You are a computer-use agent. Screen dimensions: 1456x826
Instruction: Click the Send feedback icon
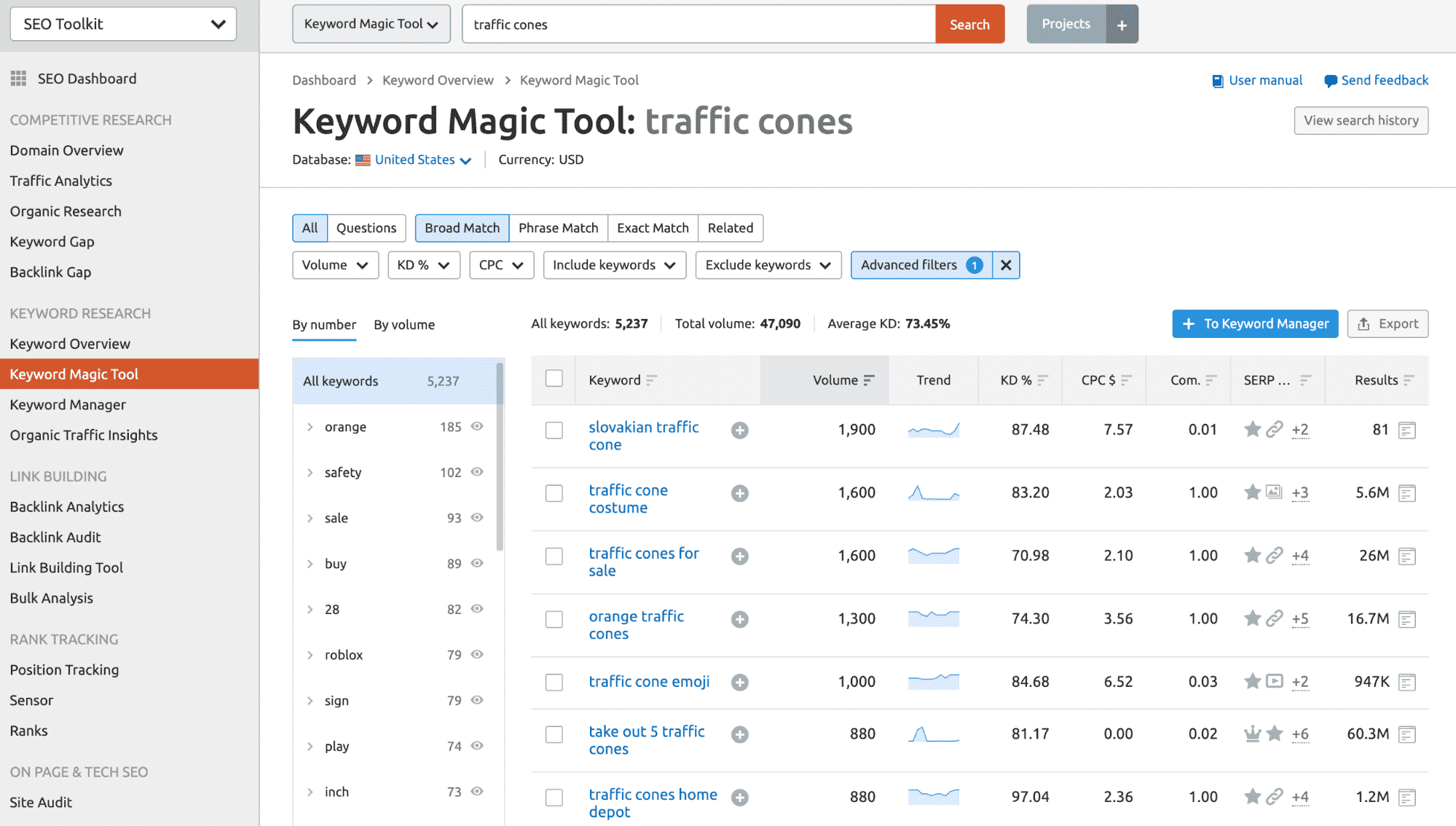(1329, 80)
